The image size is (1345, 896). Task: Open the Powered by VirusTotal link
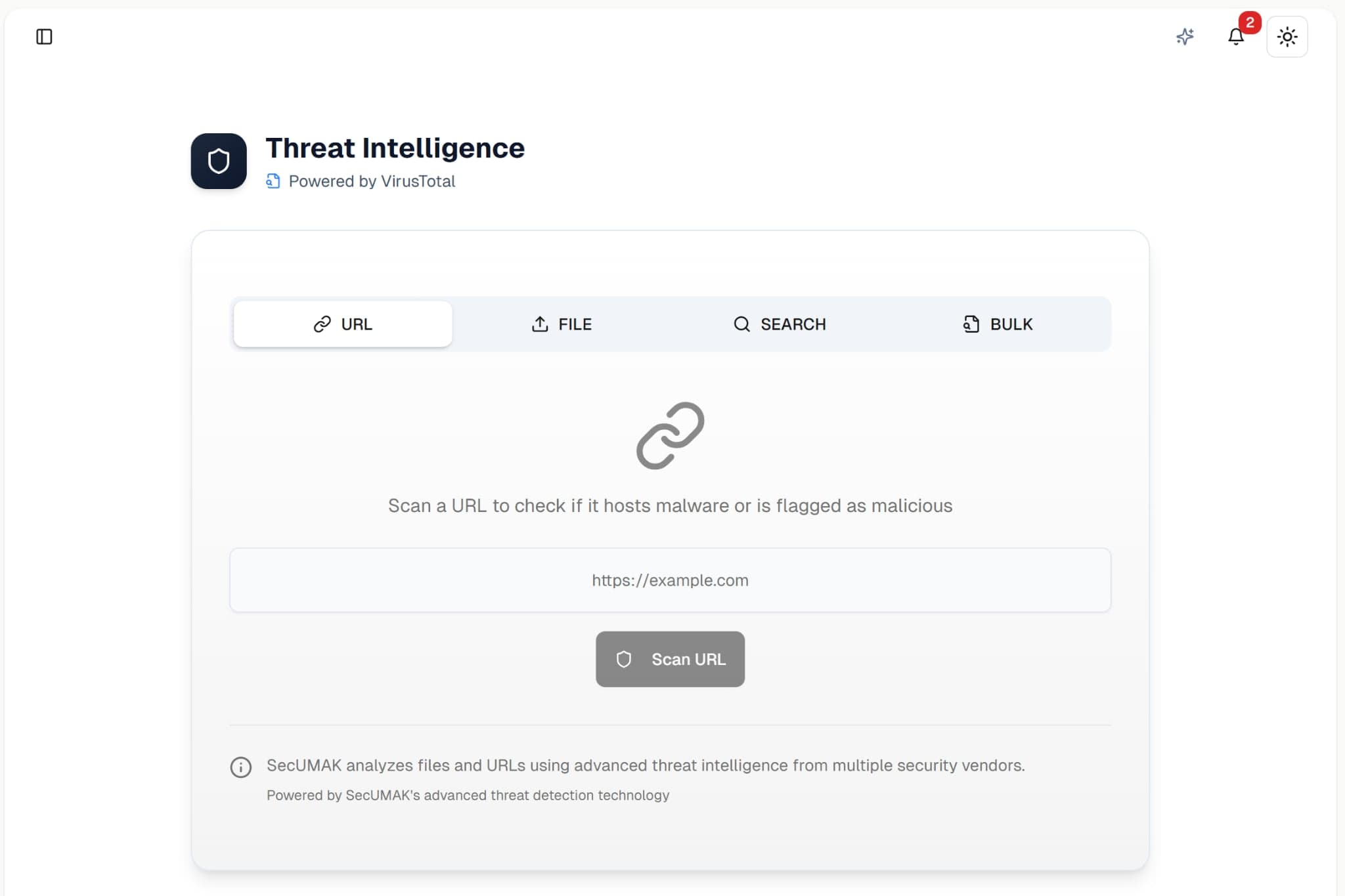pos(360,181)
